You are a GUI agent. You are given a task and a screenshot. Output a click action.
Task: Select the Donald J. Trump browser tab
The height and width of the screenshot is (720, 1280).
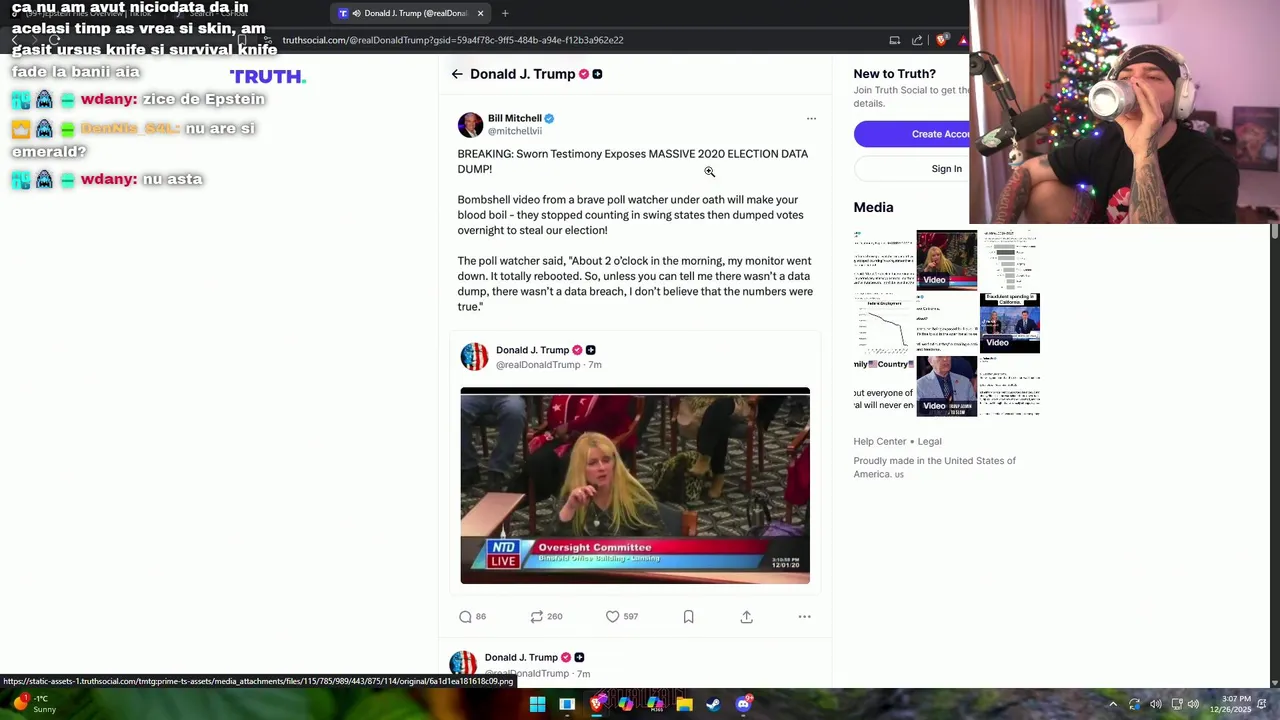pos(412,13)
